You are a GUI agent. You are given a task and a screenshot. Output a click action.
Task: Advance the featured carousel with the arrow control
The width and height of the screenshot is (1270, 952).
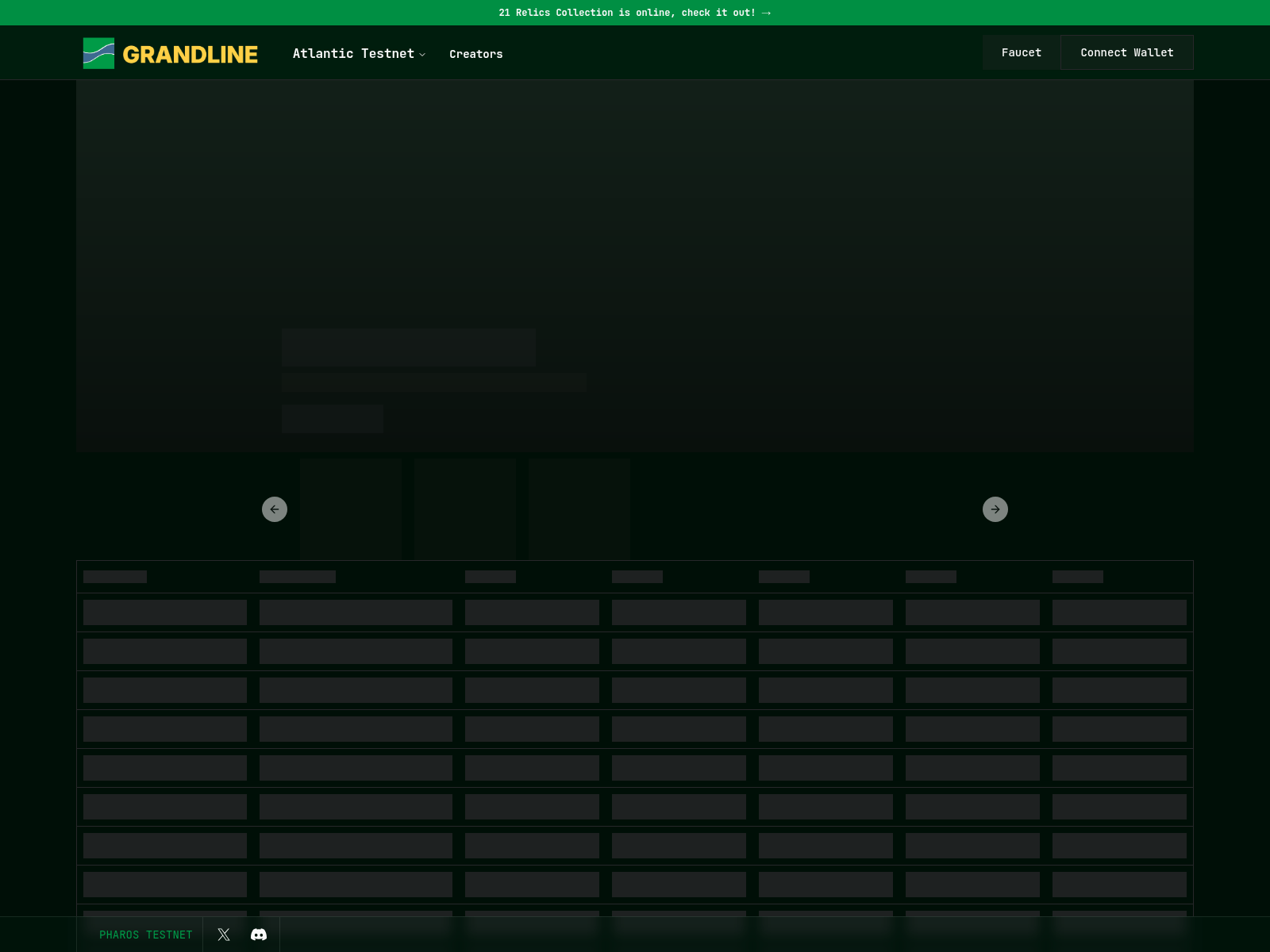tap(995, 509)
